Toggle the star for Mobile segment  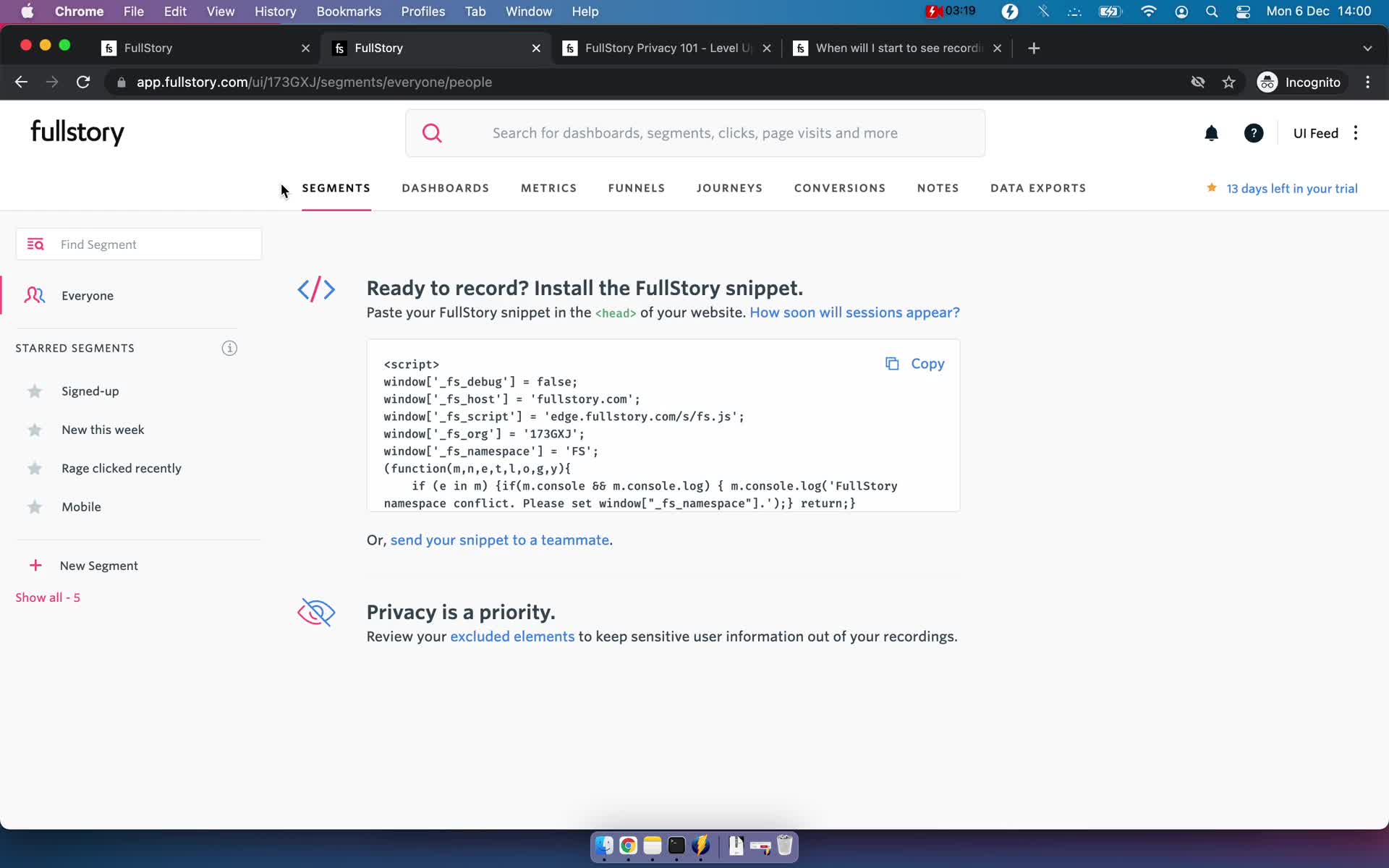click(x=35, y=507)
